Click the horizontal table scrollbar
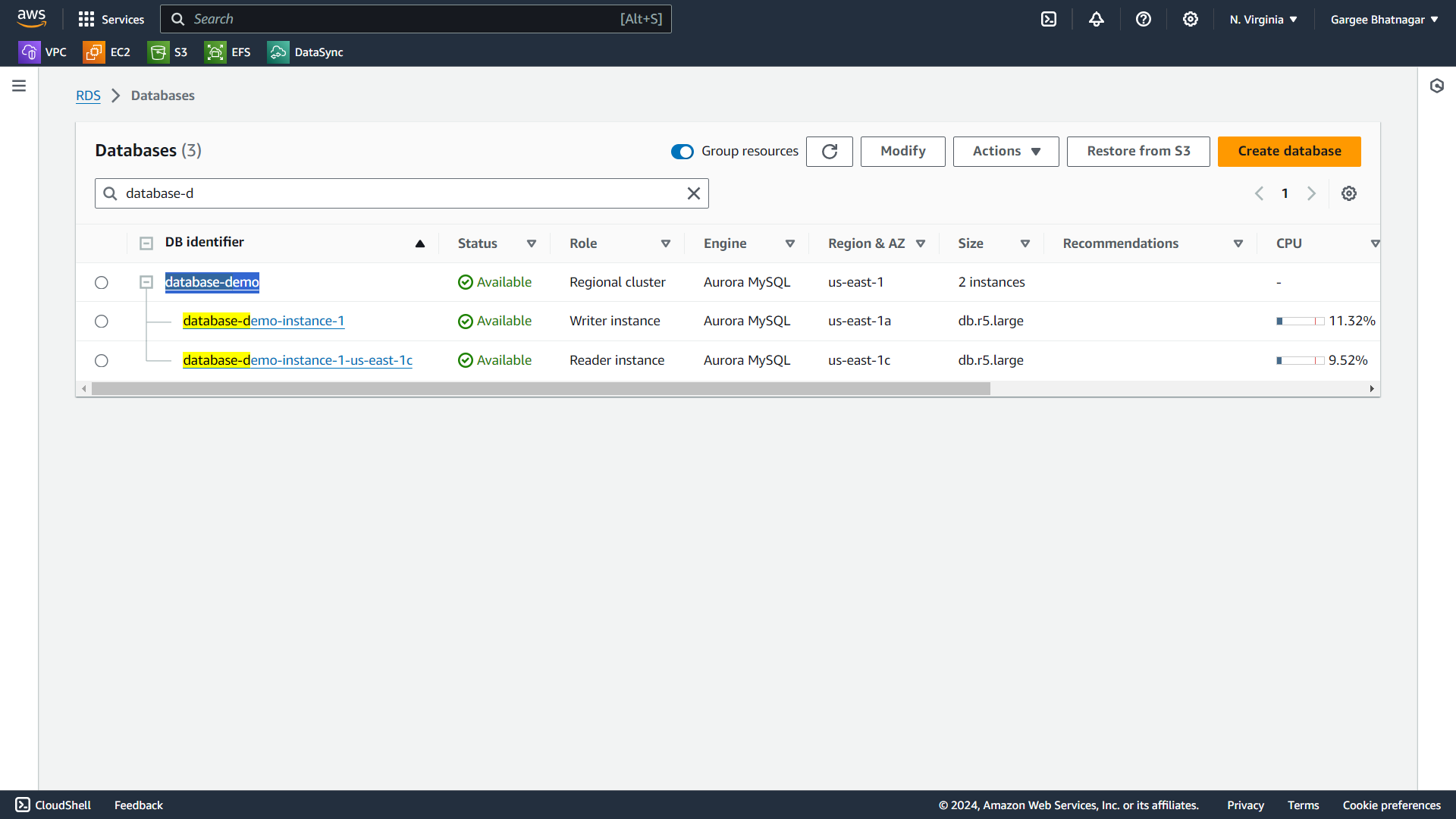 click(x=540, y=389)
